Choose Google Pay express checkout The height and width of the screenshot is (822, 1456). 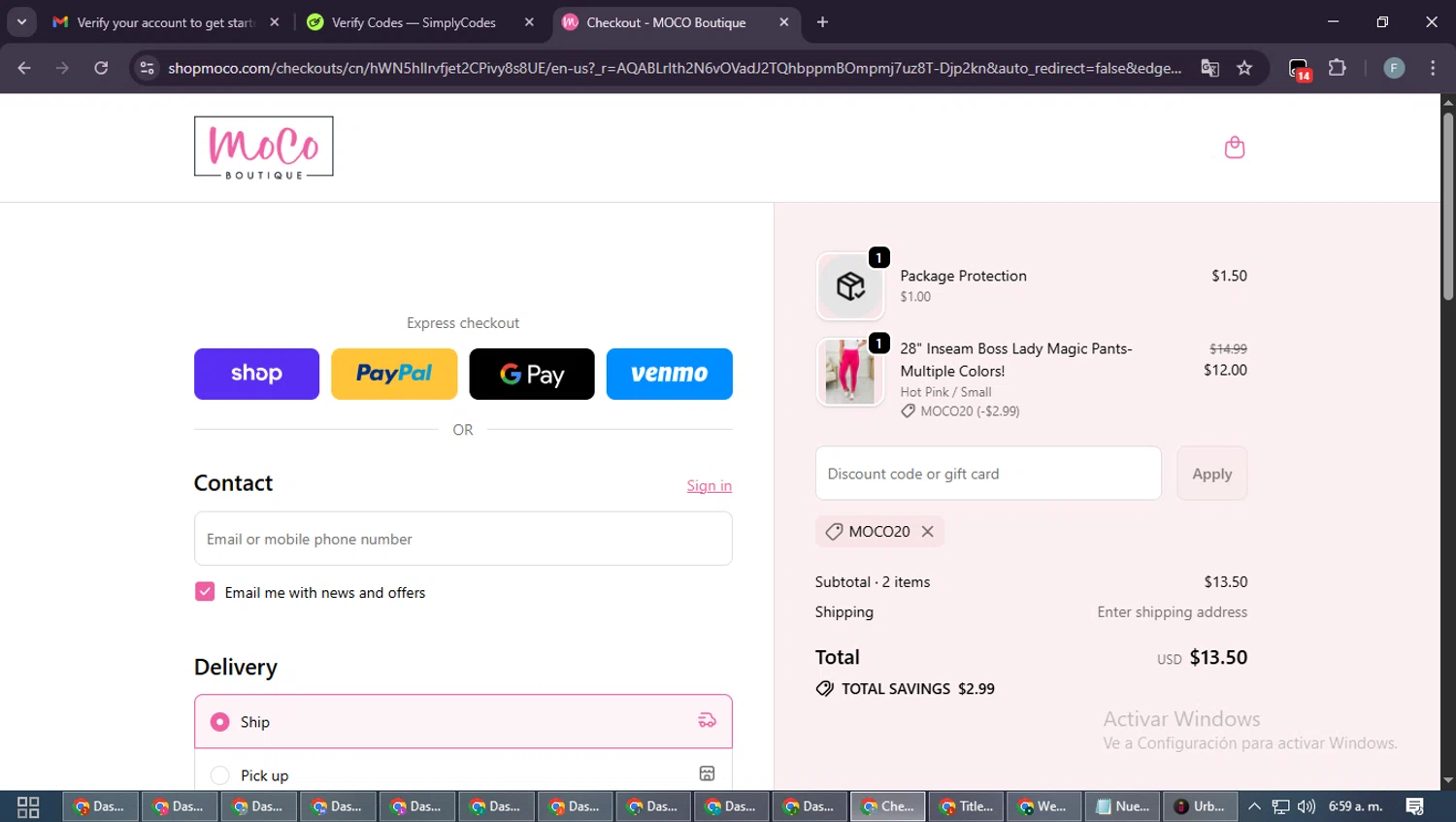pos(532,374)
